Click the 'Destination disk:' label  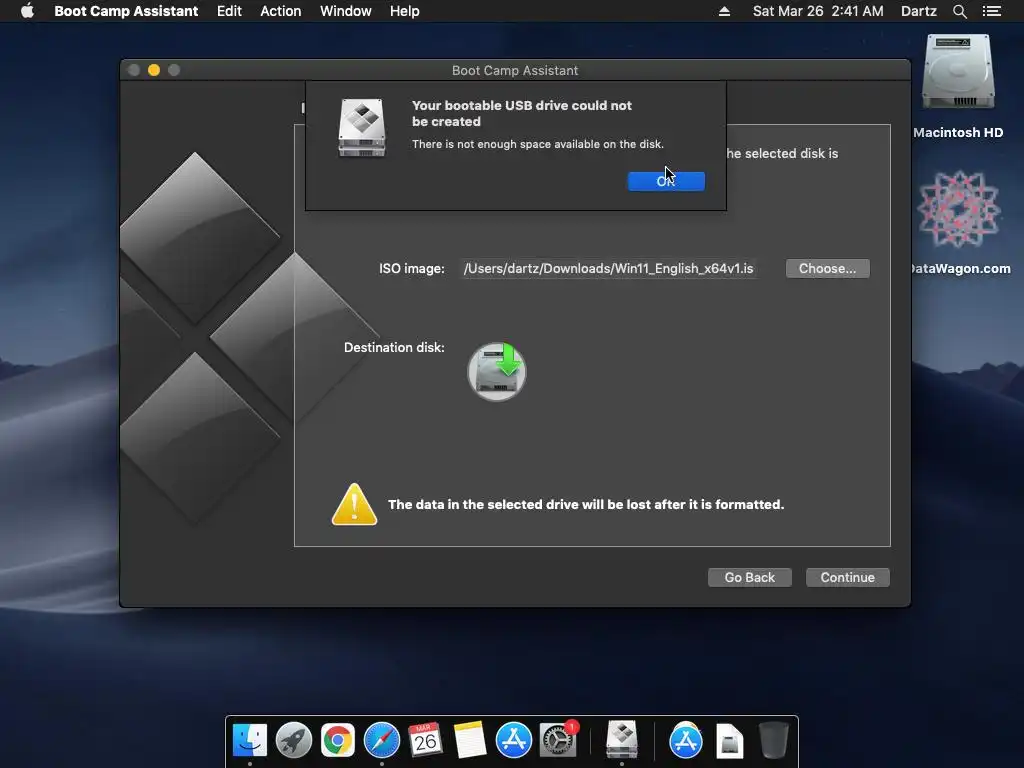(x=394, y=347)
